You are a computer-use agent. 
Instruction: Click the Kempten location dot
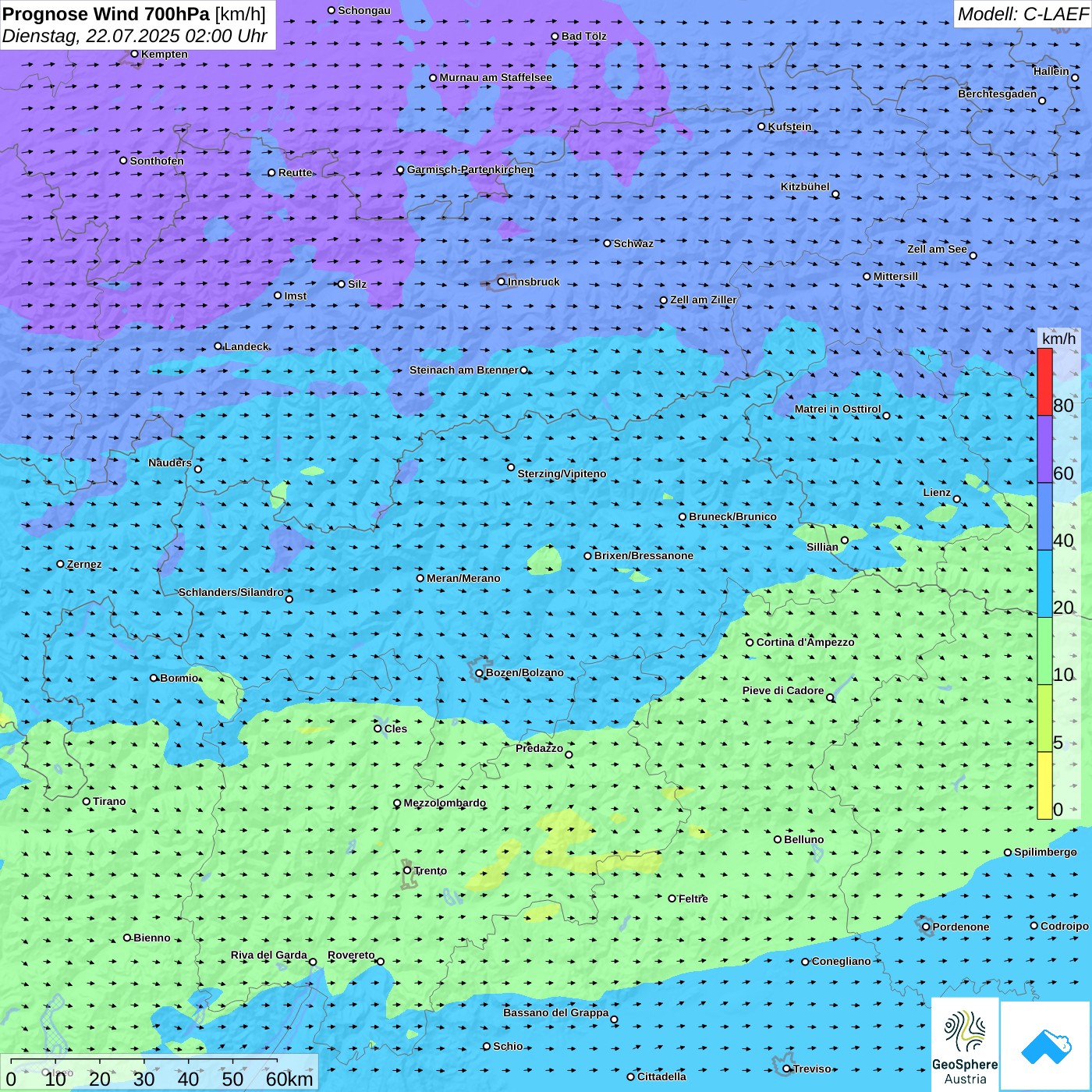(x=135, y=54)
